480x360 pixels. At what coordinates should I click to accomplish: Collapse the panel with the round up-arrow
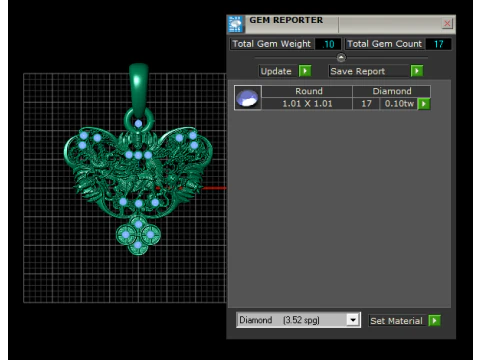(x=341, y=57)
